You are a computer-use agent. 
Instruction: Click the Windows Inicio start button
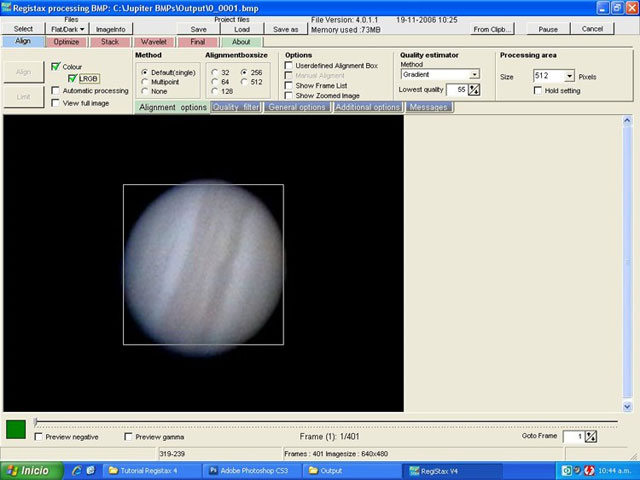click(28, 470)
